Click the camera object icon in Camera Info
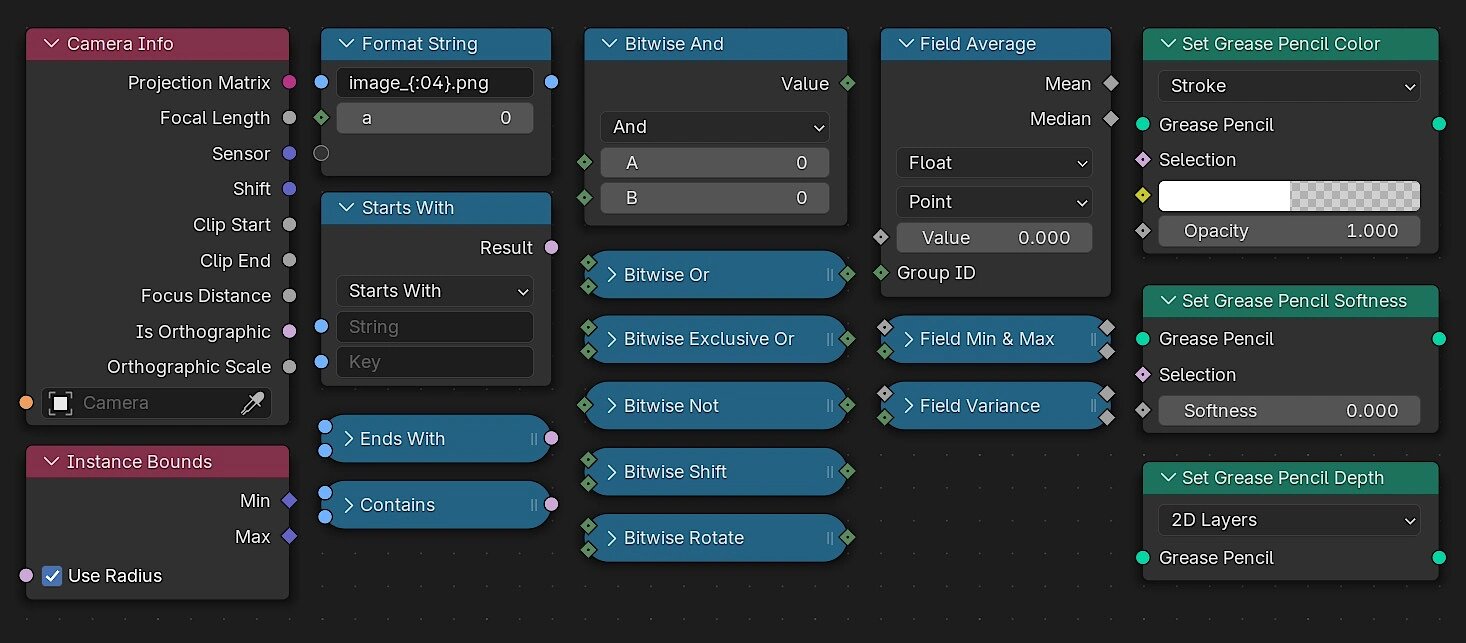 pyautogui.click(x=61, y=403)
